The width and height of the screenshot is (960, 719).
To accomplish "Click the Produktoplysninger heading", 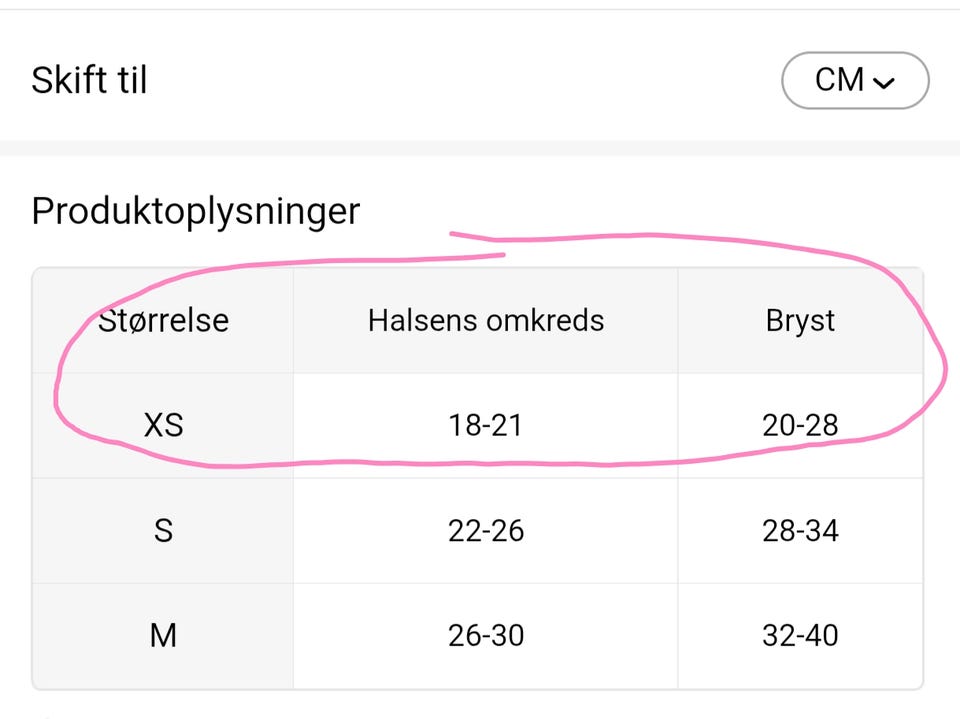I will (x=195, y=211).
